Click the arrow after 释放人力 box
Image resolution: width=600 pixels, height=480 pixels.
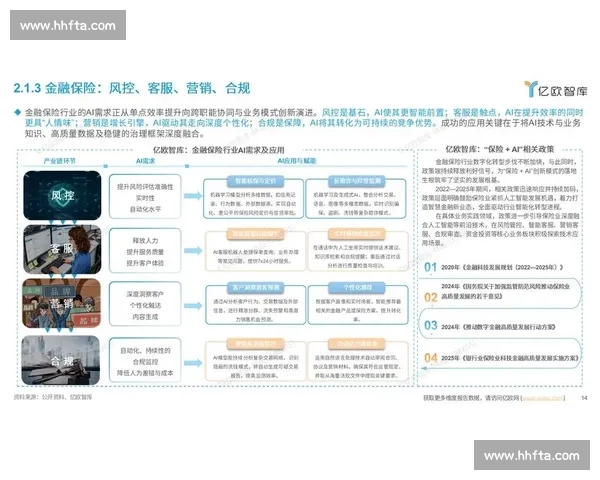pos(193,251)
